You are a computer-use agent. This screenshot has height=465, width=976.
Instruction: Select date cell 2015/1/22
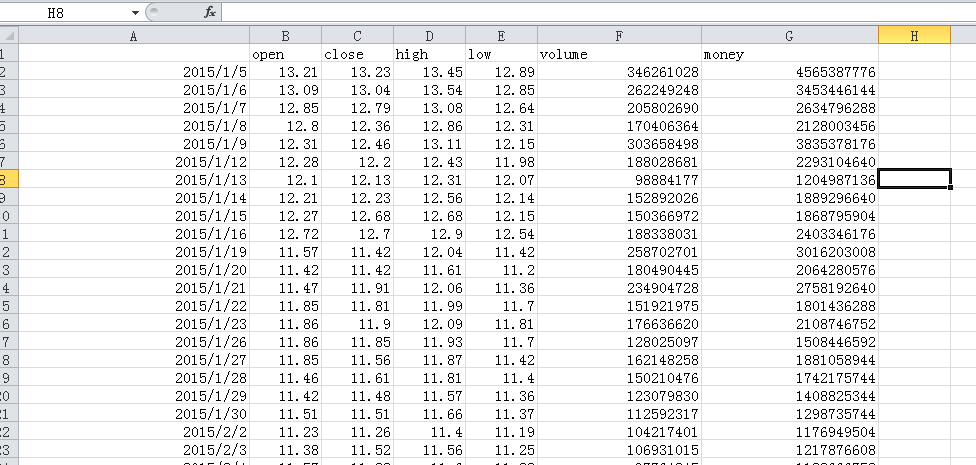(x=134, y=306)
